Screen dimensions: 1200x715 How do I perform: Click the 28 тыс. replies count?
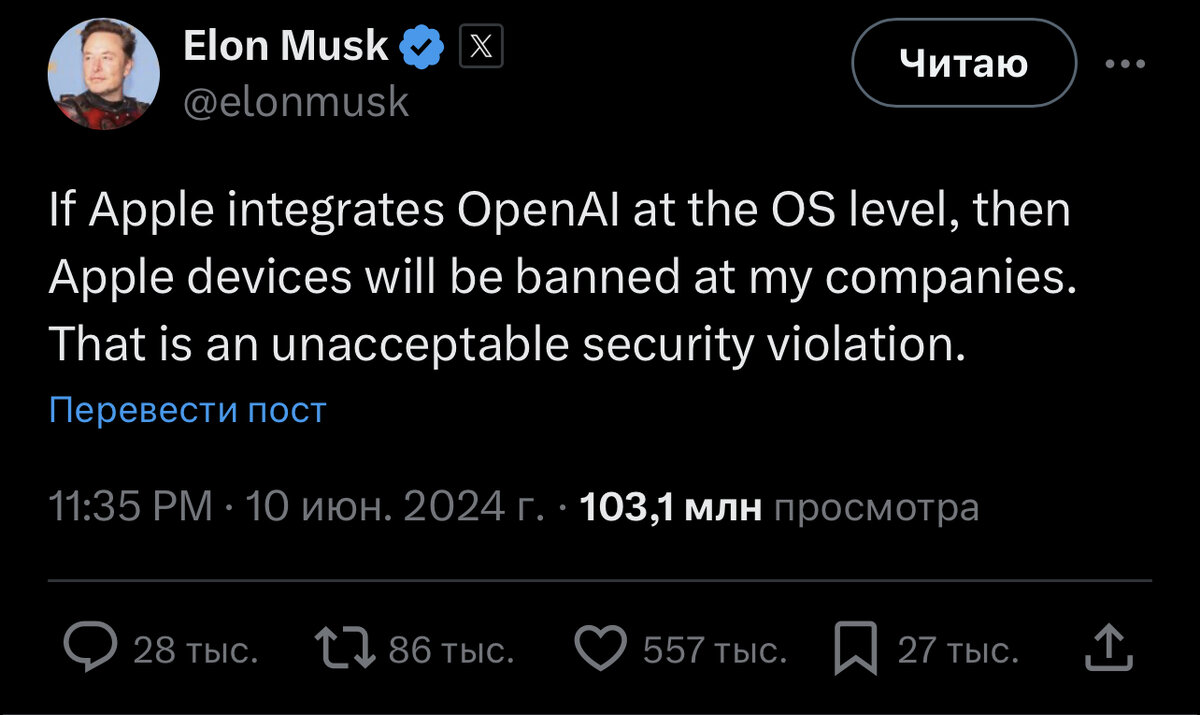click(x=196, y=652)
